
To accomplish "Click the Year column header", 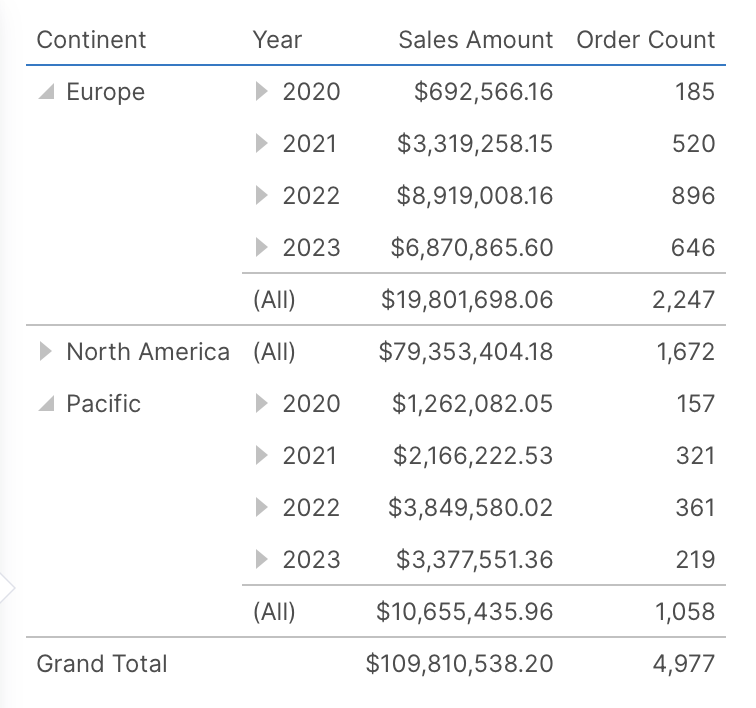I will 277,40.
